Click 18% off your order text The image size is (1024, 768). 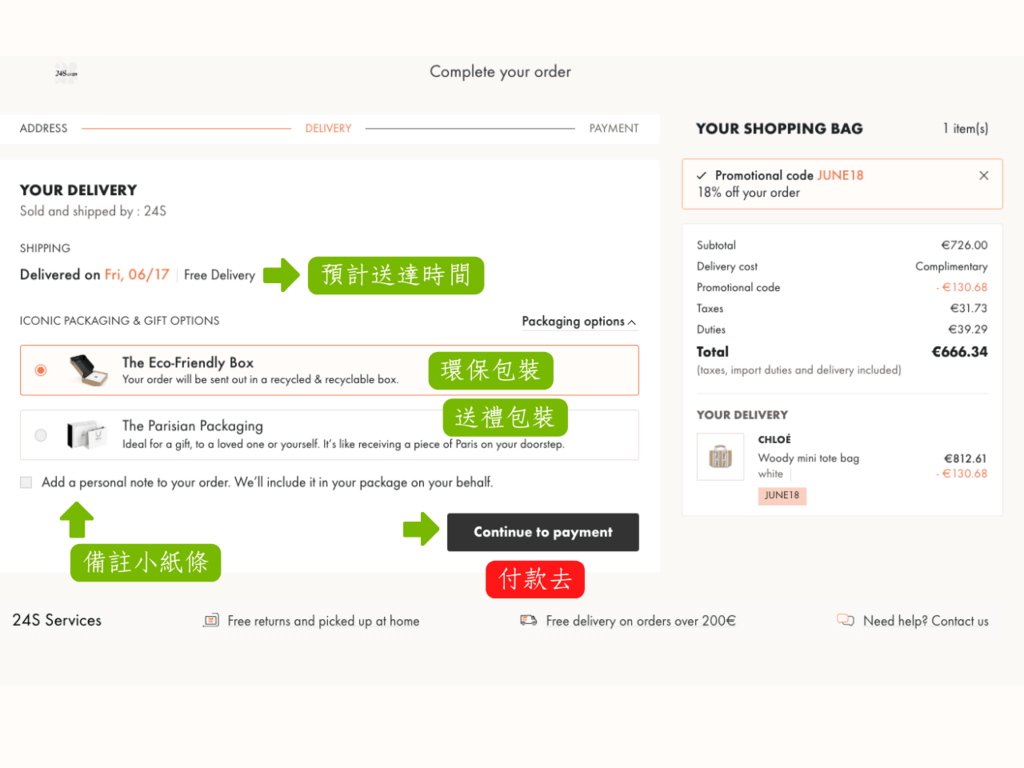748,193
